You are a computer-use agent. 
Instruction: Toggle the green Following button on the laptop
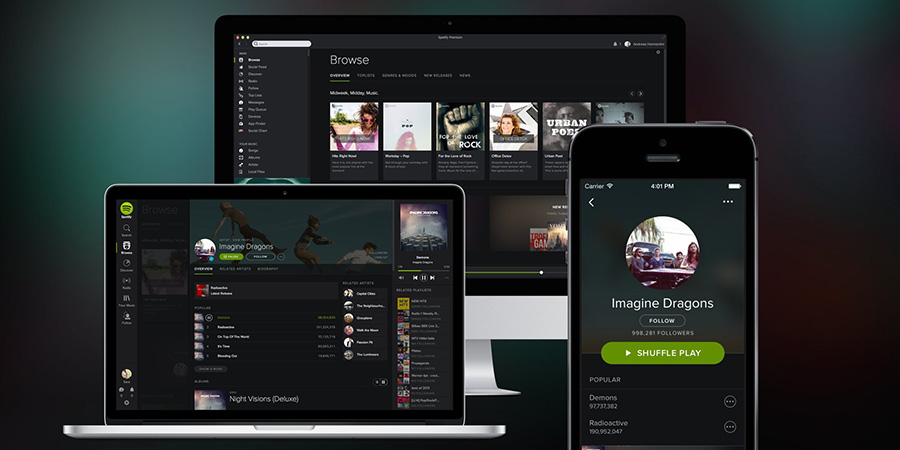click(x=232, y=257)
